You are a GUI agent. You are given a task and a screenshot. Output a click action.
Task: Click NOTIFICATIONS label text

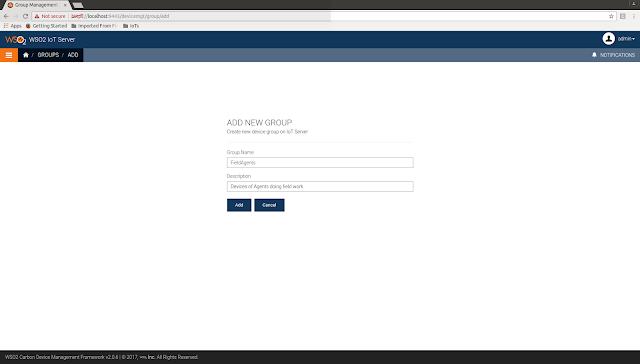617,55
